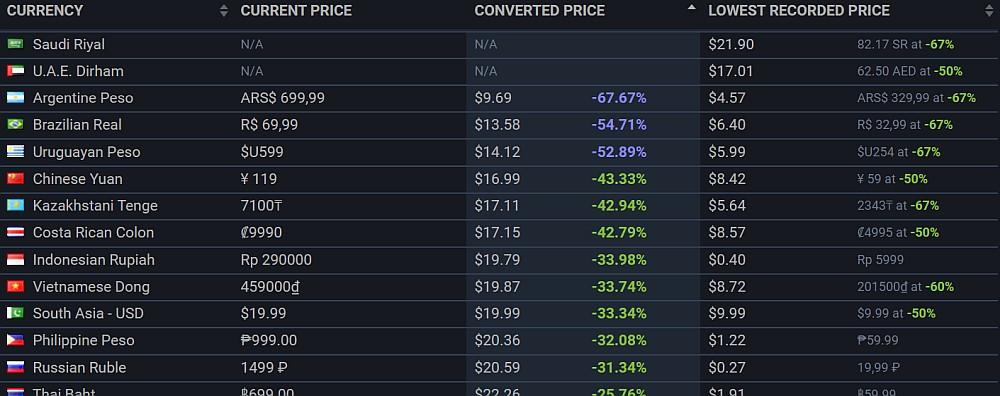Click the R$ 69,99 current price

(x=269, y=124)
